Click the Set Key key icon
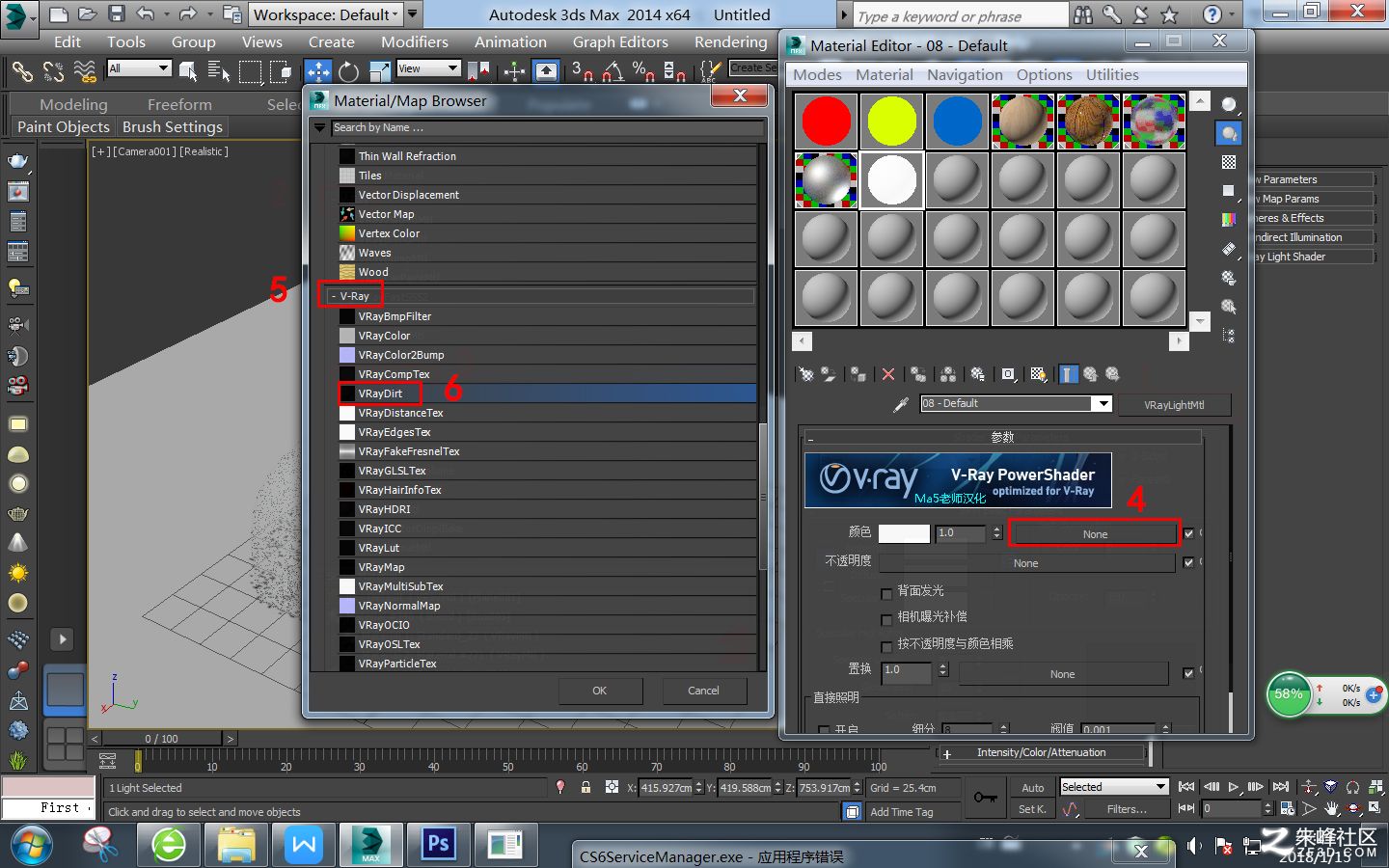Viewport: 1389px width, 868px height. (985, 798)
